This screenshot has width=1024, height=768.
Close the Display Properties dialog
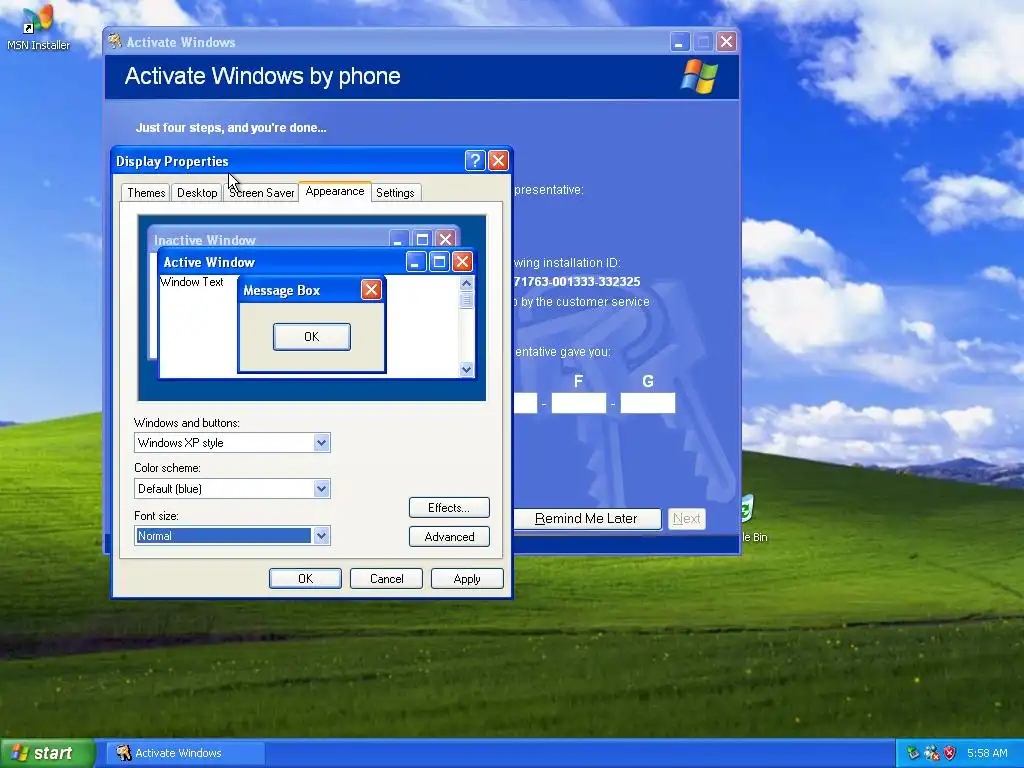[x=498, y=161]
